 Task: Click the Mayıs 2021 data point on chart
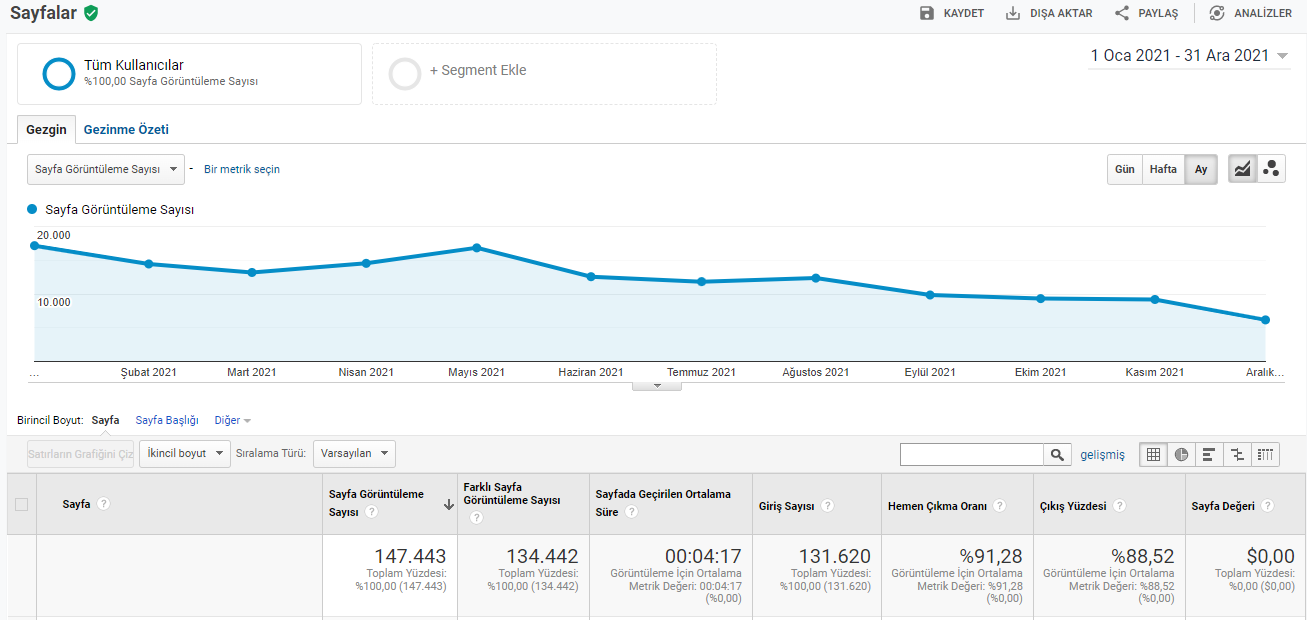[x=477, y=248]
